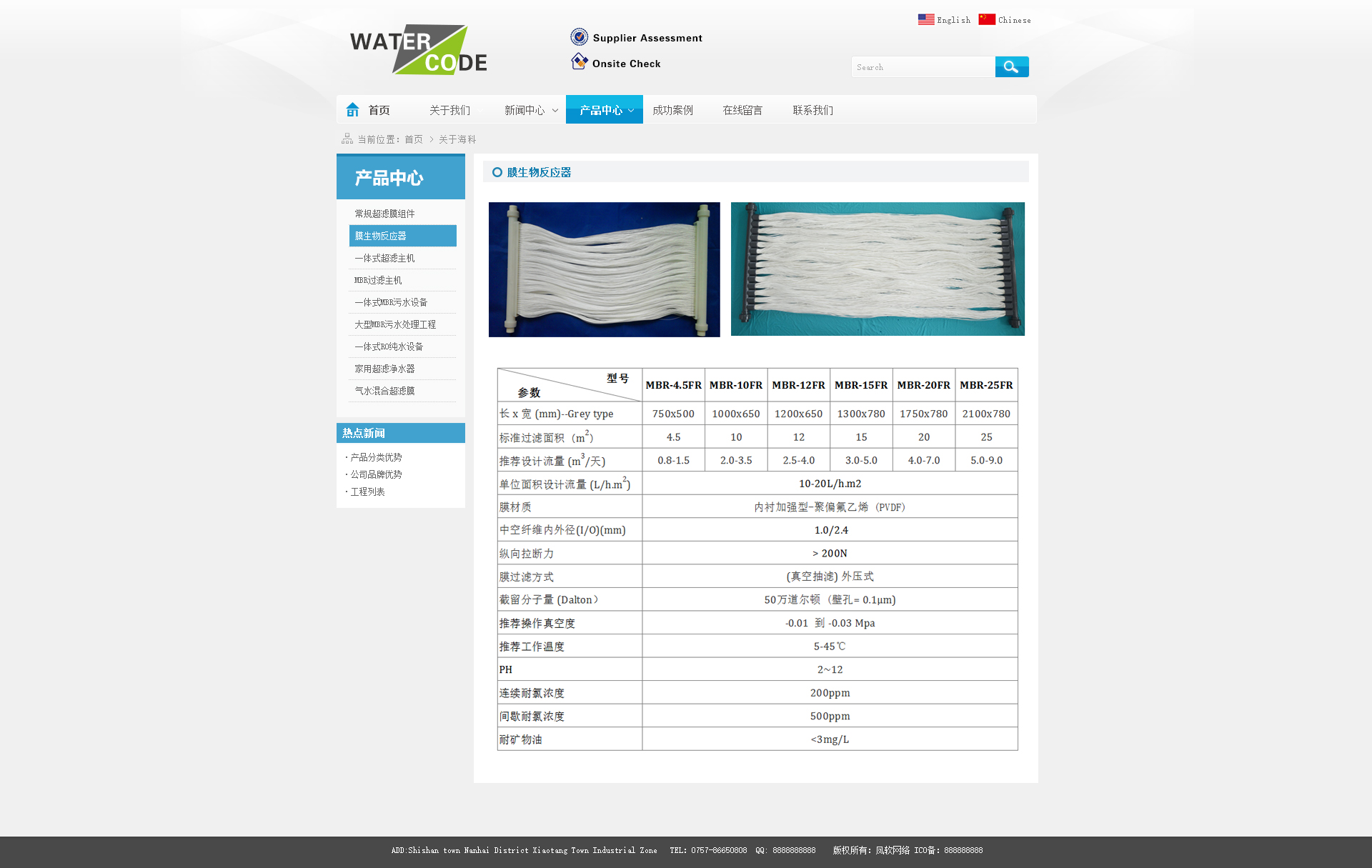Go to 联系我们 page
Screen dimensions: 1372x868
[x=812, y=110]
